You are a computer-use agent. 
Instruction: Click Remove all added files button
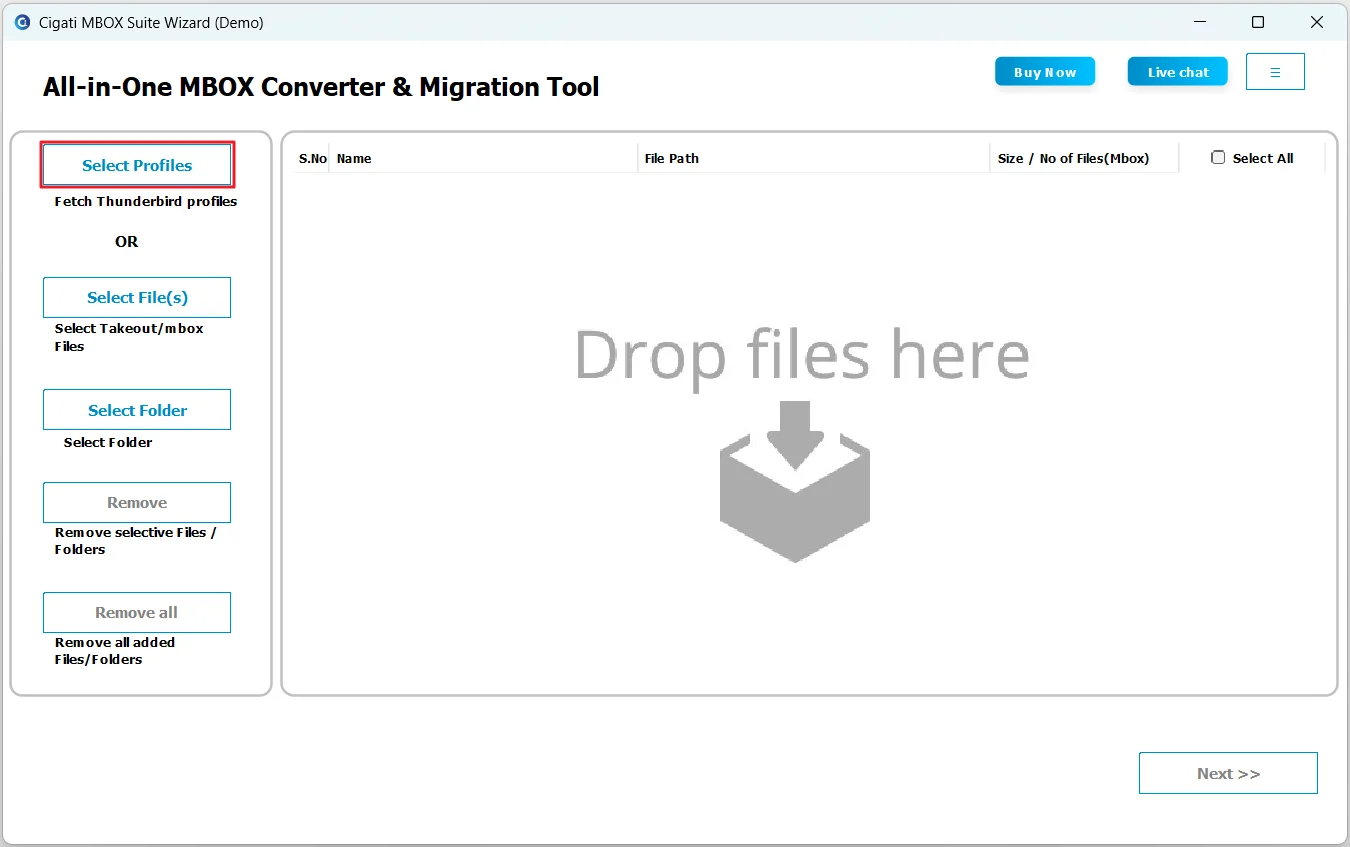pyautogui.click(x=137, y=612)
